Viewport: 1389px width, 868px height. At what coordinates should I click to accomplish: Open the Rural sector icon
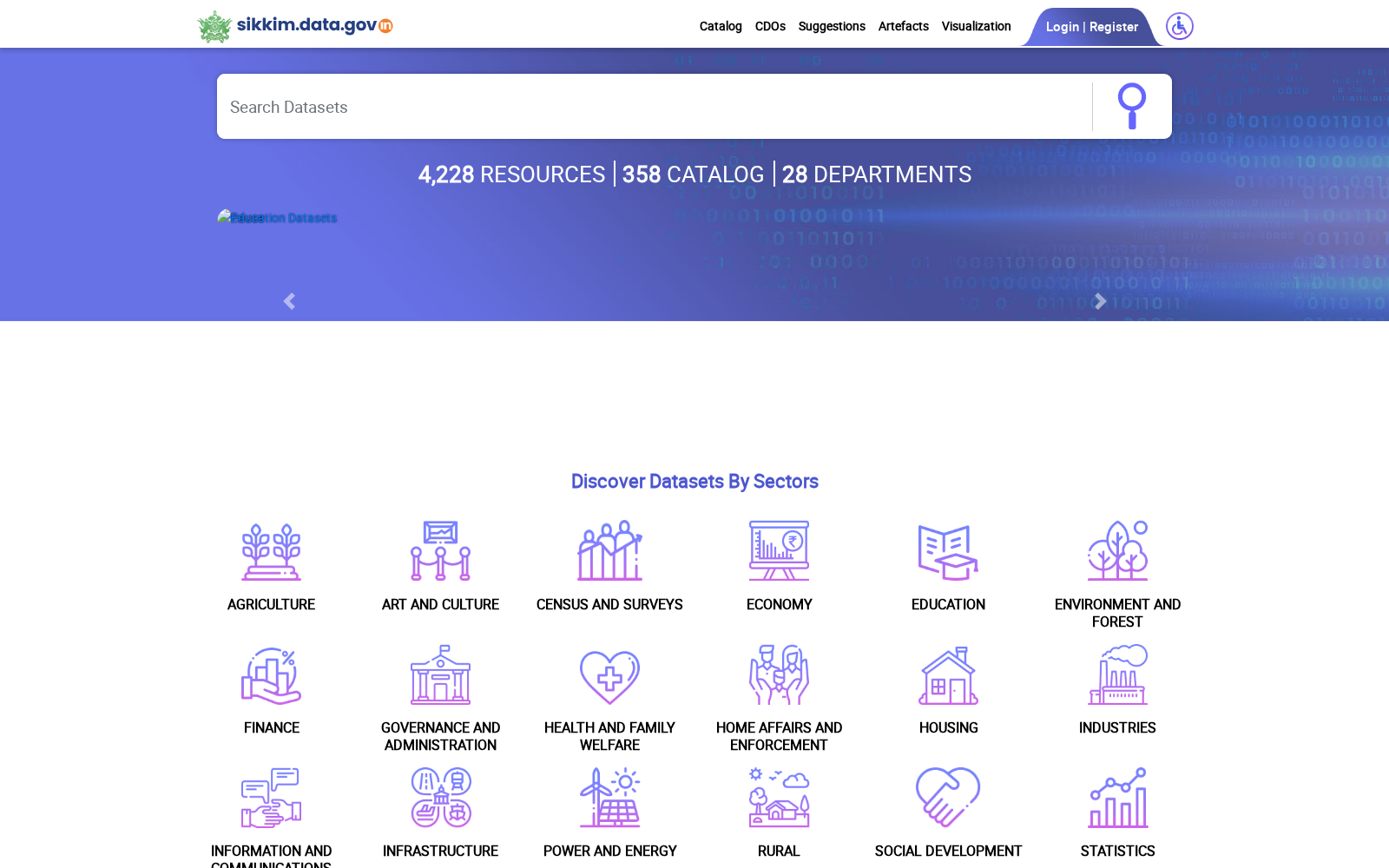779,798
